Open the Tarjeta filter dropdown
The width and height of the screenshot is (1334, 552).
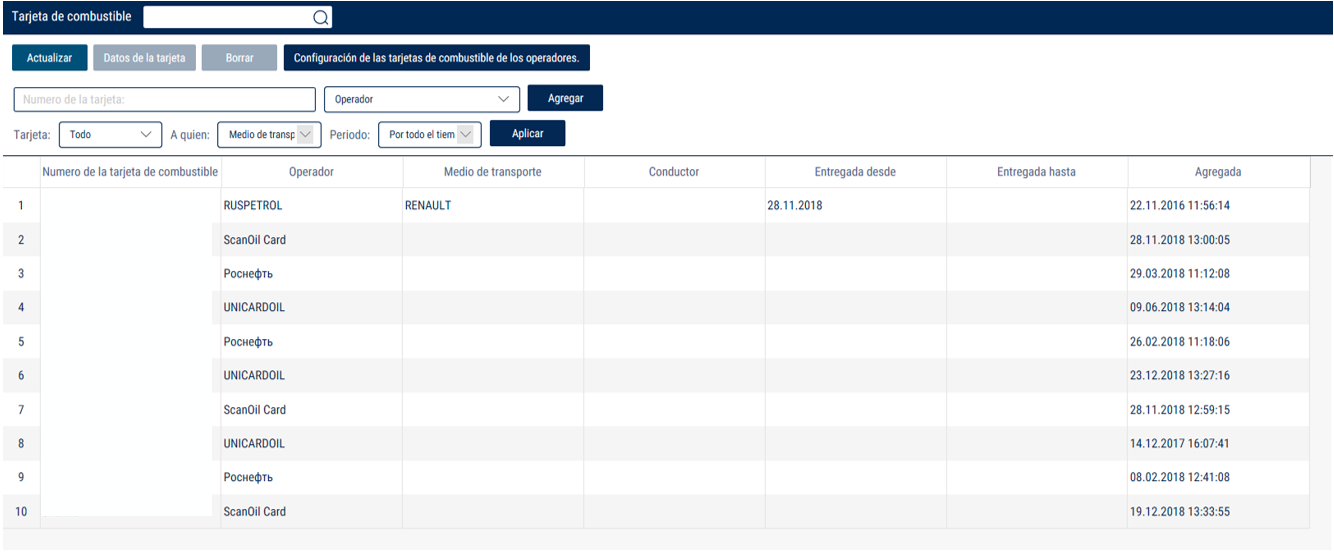pyautogui.click(x=110, y=134)
